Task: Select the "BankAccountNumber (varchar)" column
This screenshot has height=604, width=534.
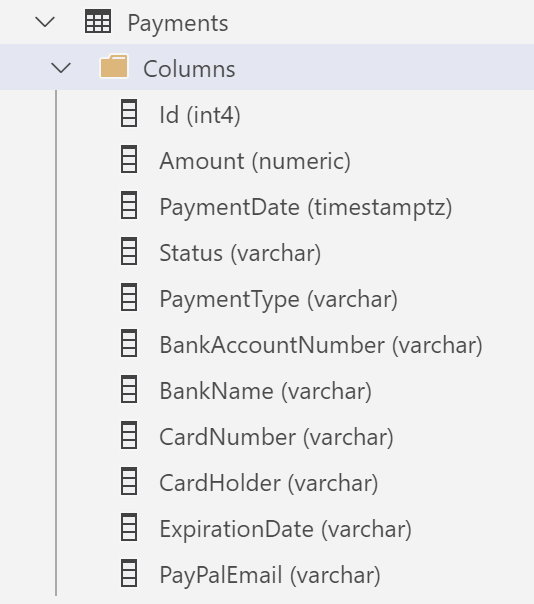Action: (321, 345)
